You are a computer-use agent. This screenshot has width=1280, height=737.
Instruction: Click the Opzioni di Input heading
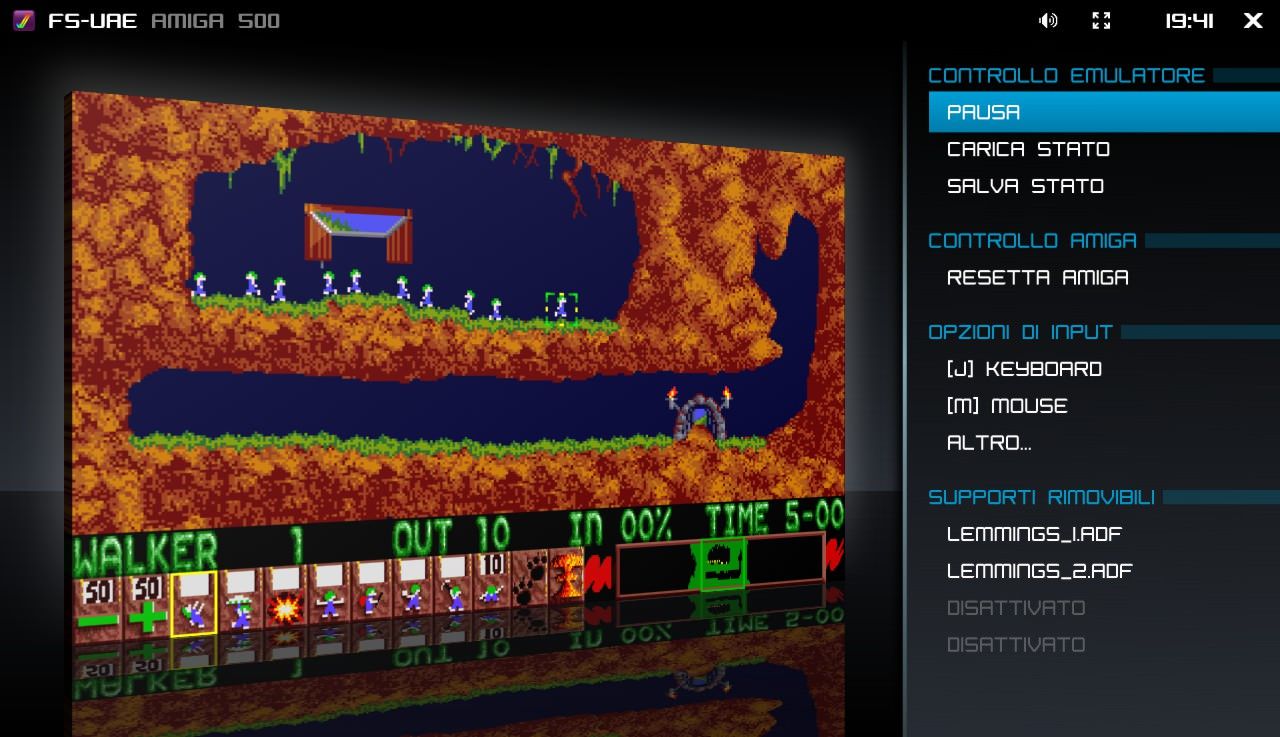(x=1020, y=332)
